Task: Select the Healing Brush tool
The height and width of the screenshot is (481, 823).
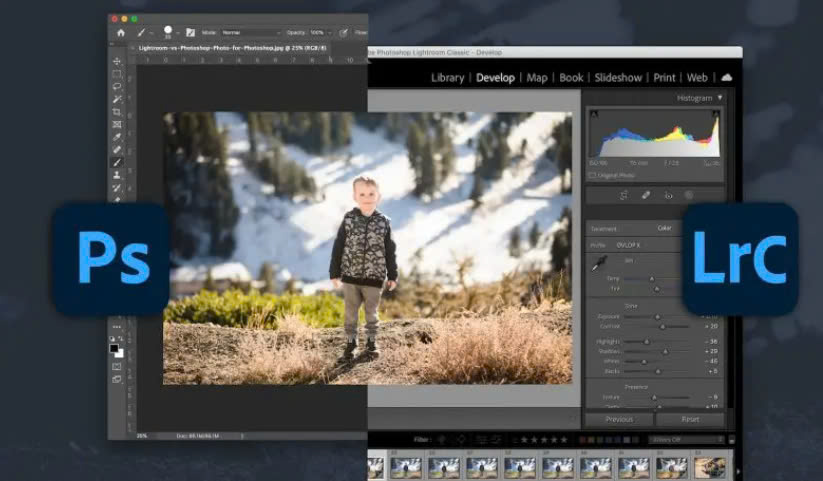Action: point(117,150)
